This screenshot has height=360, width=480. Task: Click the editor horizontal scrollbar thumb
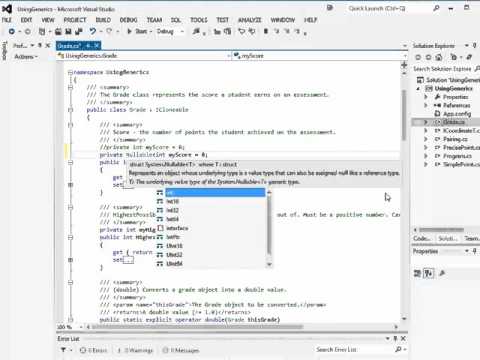[x=197, y=327]
